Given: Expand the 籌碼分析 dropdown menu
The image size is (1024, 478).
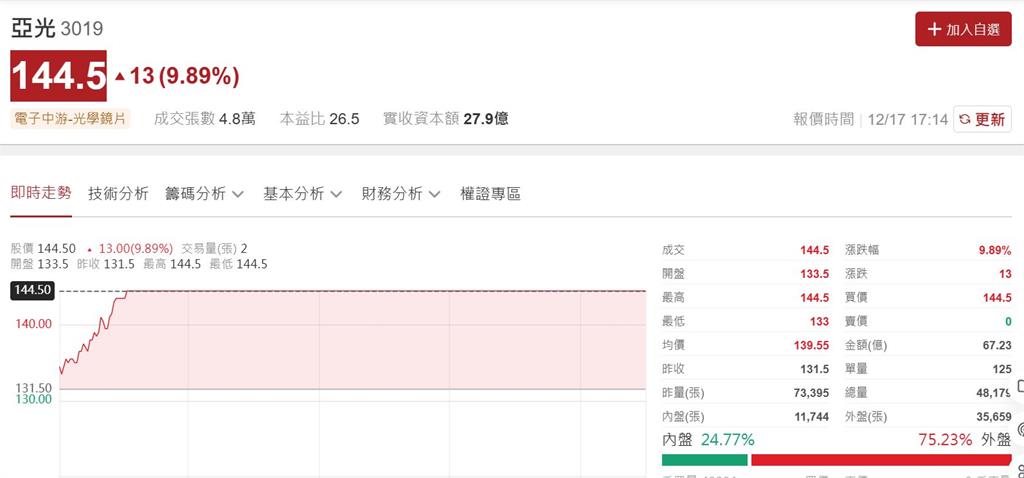Looking at the screenshot, I should (204, 194).
